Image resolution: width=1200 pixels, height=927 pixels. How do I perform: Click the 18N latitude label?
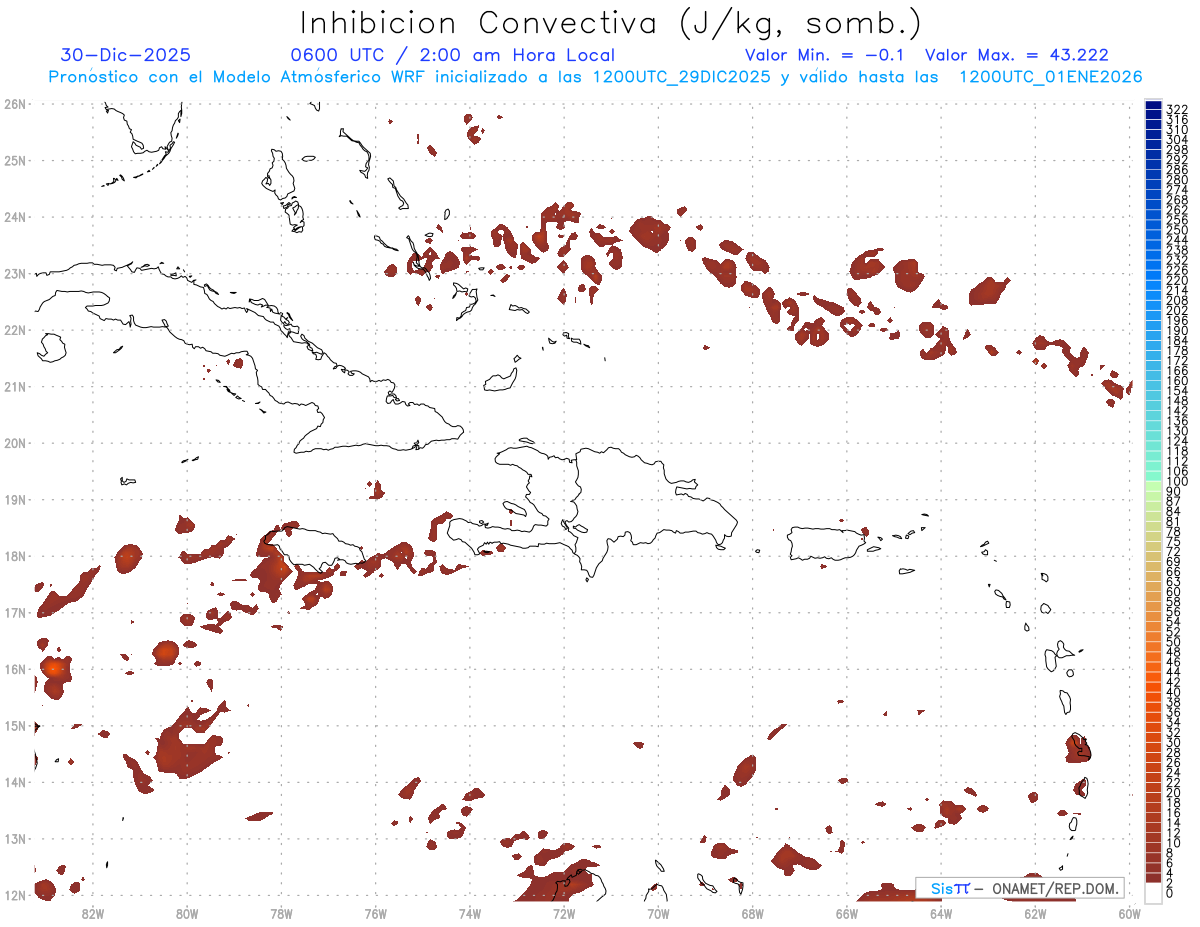click(15, 556)
